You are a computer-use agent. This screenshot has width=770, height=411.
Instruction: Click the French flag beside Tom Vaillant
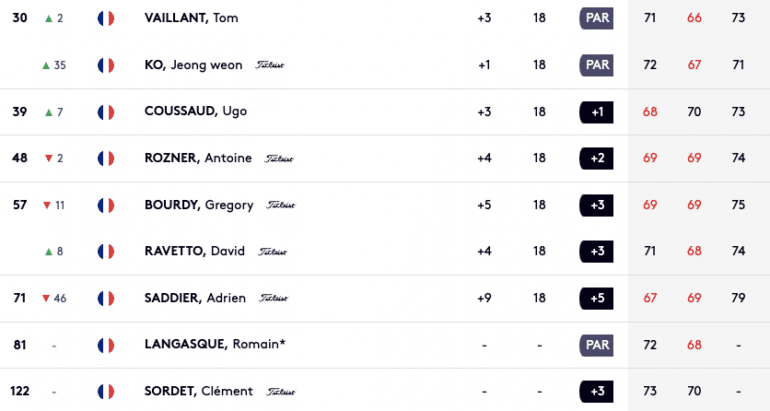pyautogui.click(x=106, y=18)
